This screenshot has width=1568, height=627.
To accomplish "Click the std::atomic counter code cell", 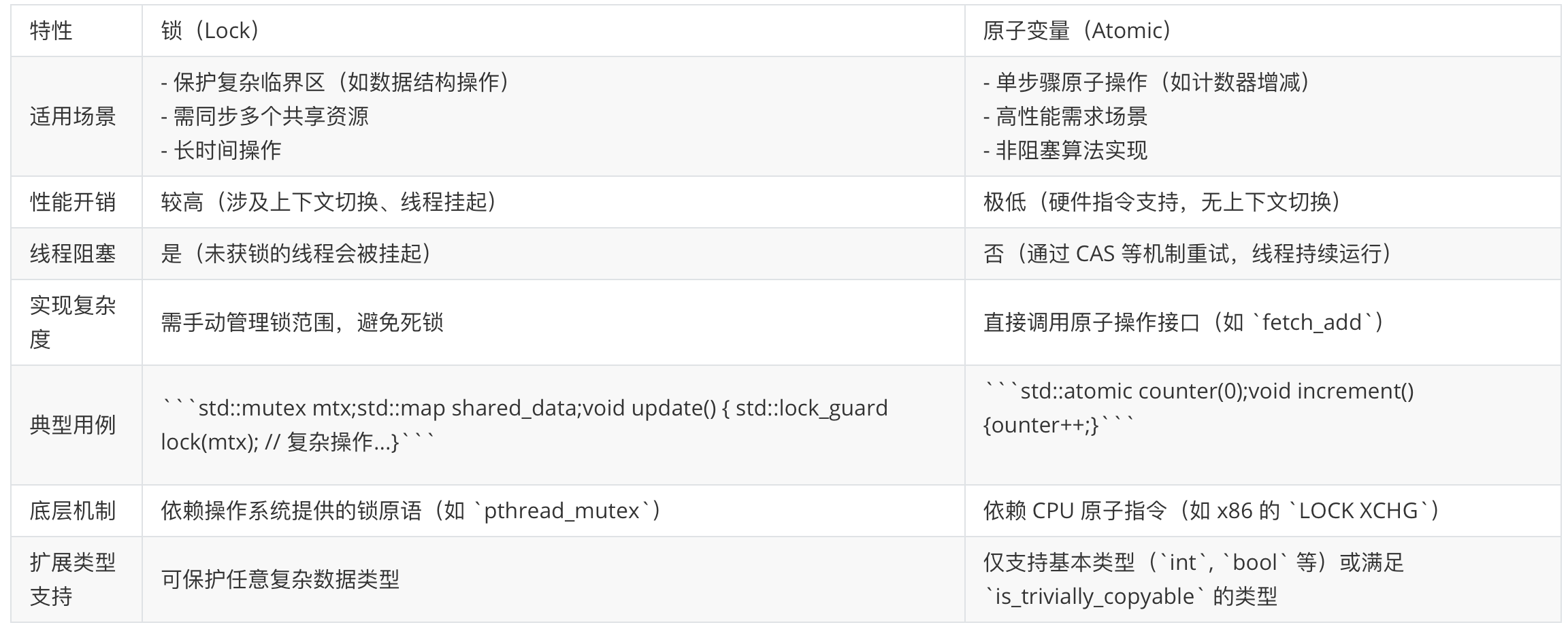I will tap(1262, 425).
